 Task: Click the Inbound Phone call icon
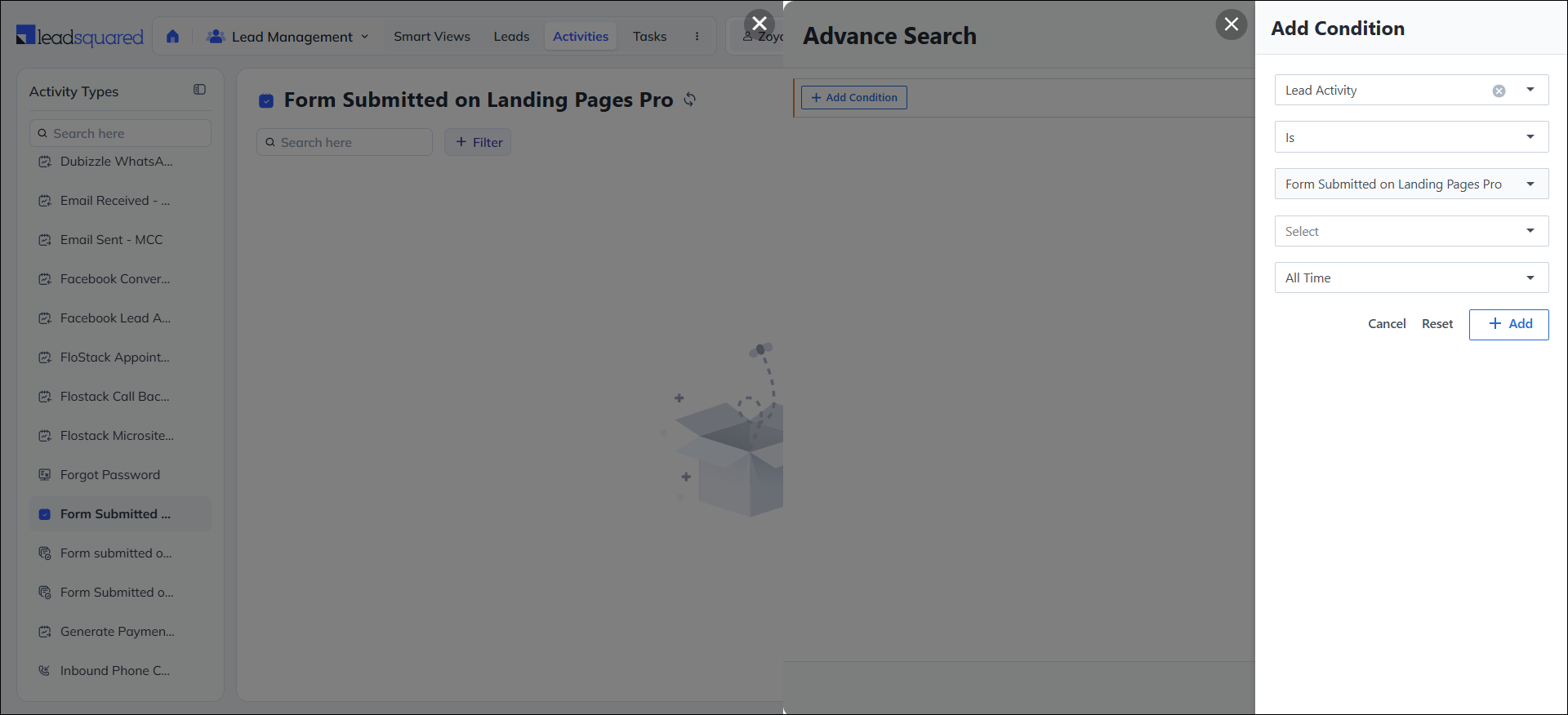coord(45,671)
